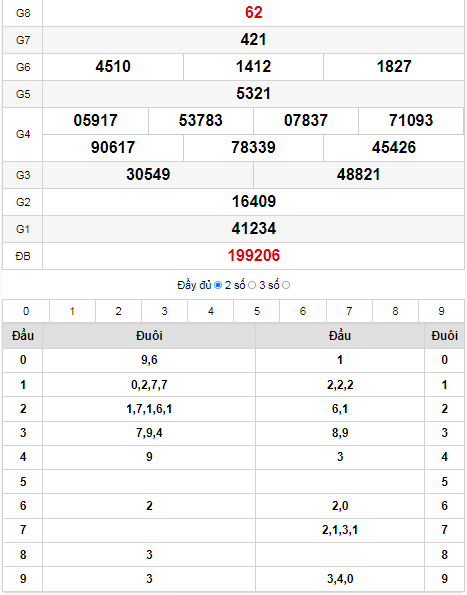This screenshot has width=467, height=595.
Task: Click the G4 number 53783
Action: (x=201, y=120)
